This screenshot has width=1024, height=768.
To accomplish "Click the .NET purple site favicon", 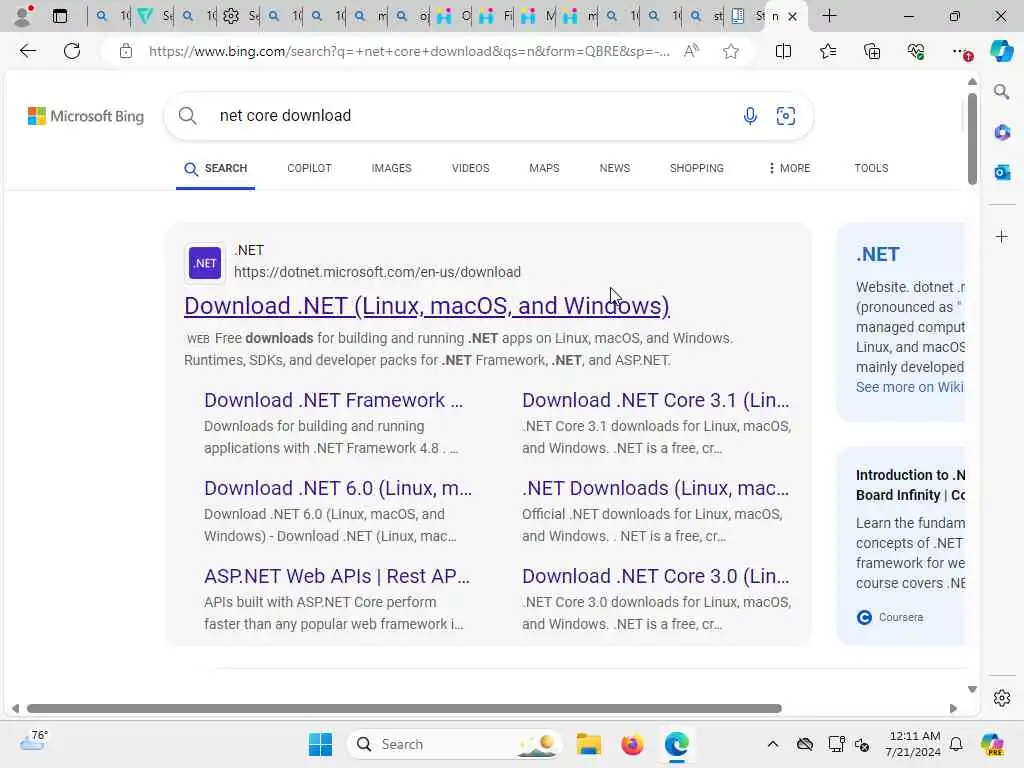I will 204,263.
